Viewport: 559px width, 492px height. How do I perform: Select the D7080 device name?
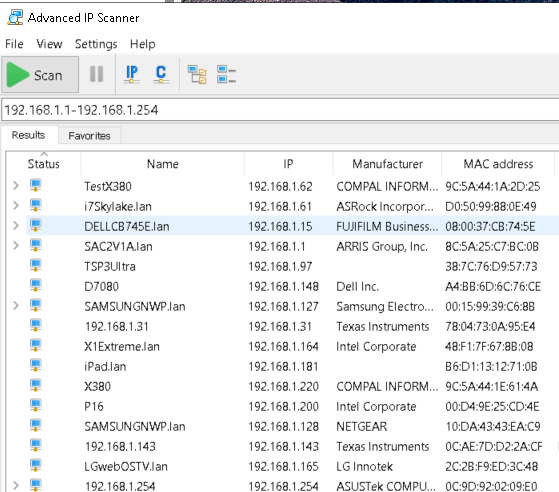coord(102,286)
